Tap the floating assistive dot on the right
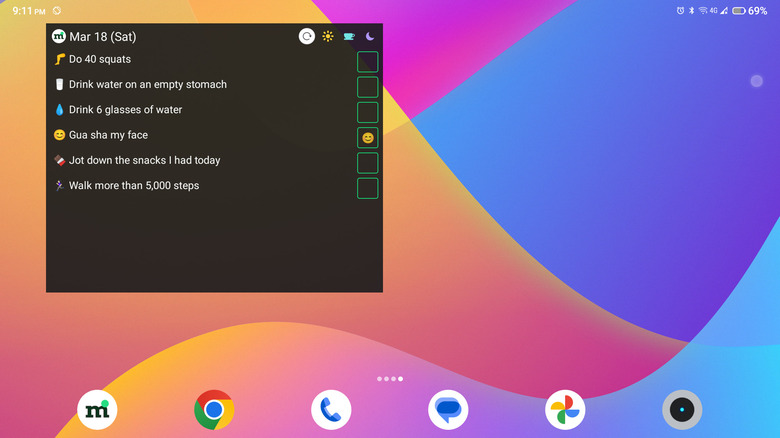 757,81
